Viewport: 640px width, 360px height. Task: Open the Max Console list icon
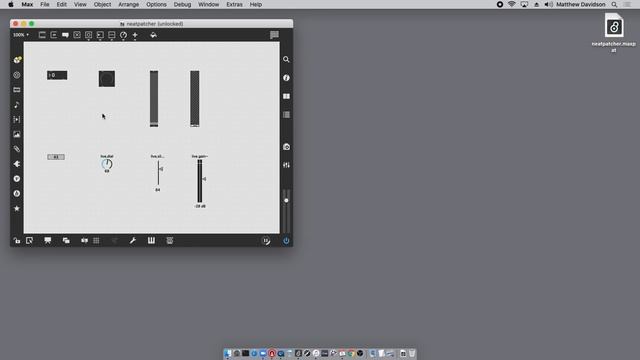pos(286,115)
